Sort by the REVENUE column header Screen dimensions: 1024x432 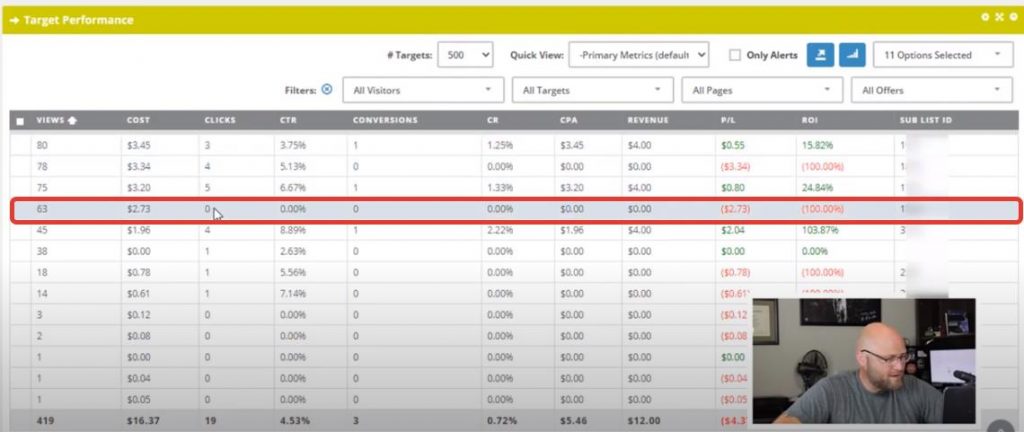click(648, 121)
